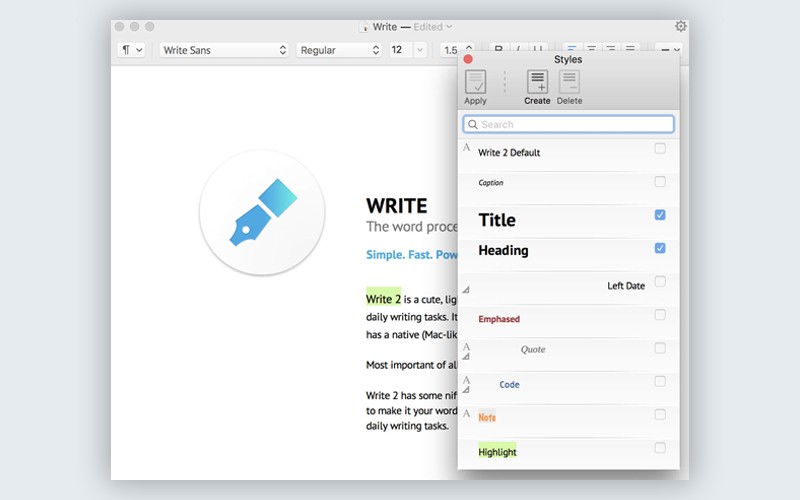Open the Write Sans font family dropdown
800x500 pixels.
click(224, 50)
